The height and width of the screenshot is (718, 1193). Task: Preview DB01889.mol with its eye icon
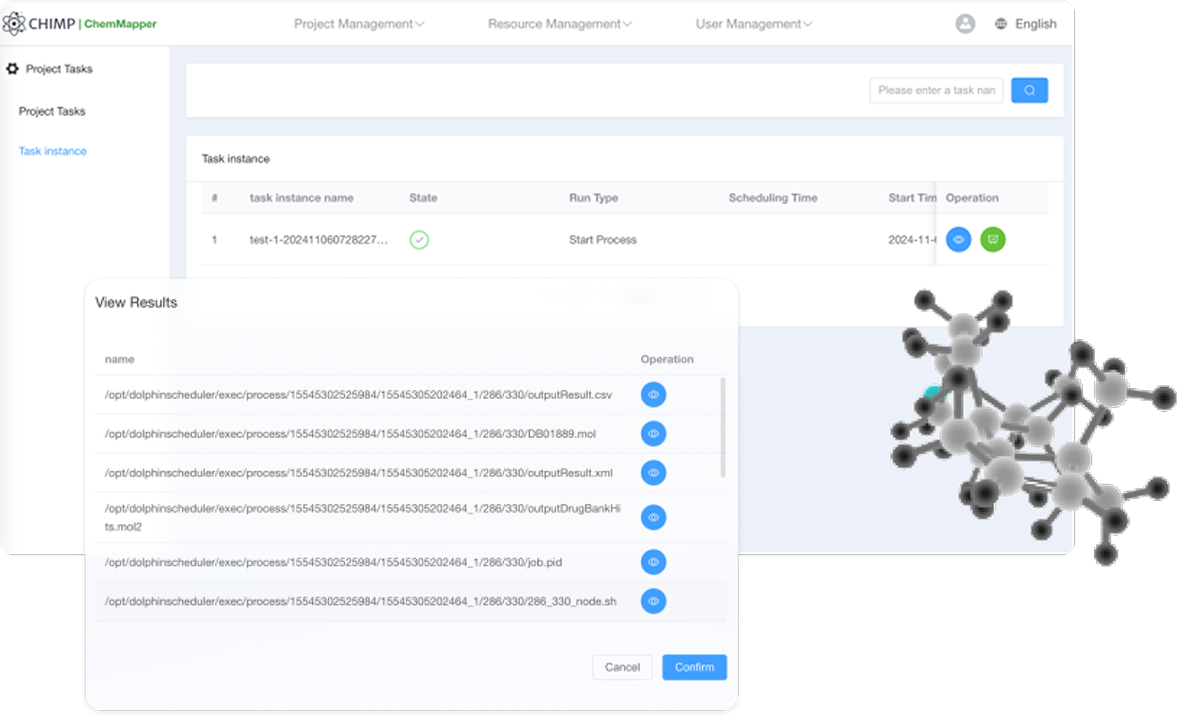(653, 434)
